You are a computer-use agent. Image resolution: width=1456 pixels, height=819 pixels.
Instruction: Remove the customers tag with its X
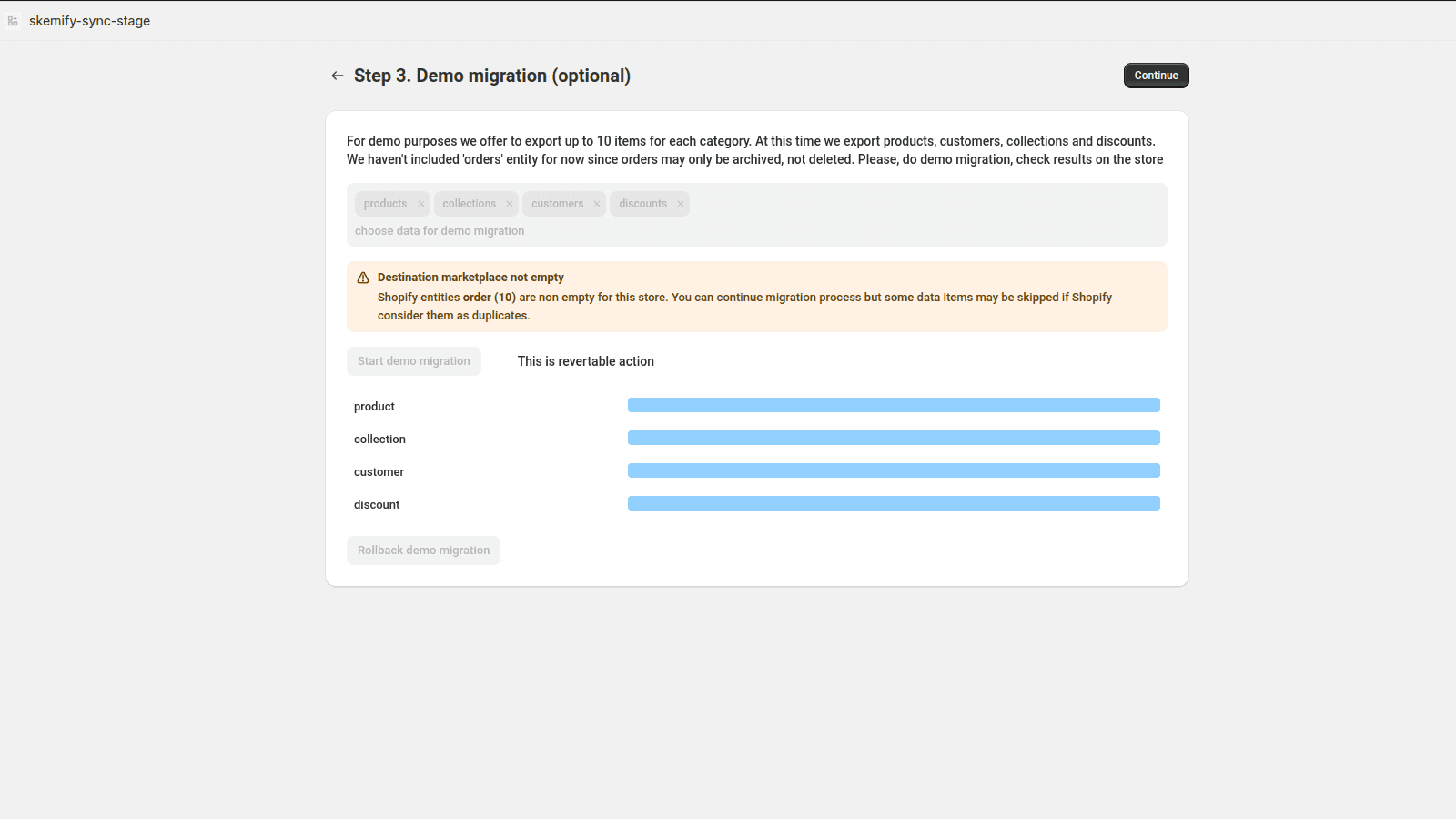(597, 204)
